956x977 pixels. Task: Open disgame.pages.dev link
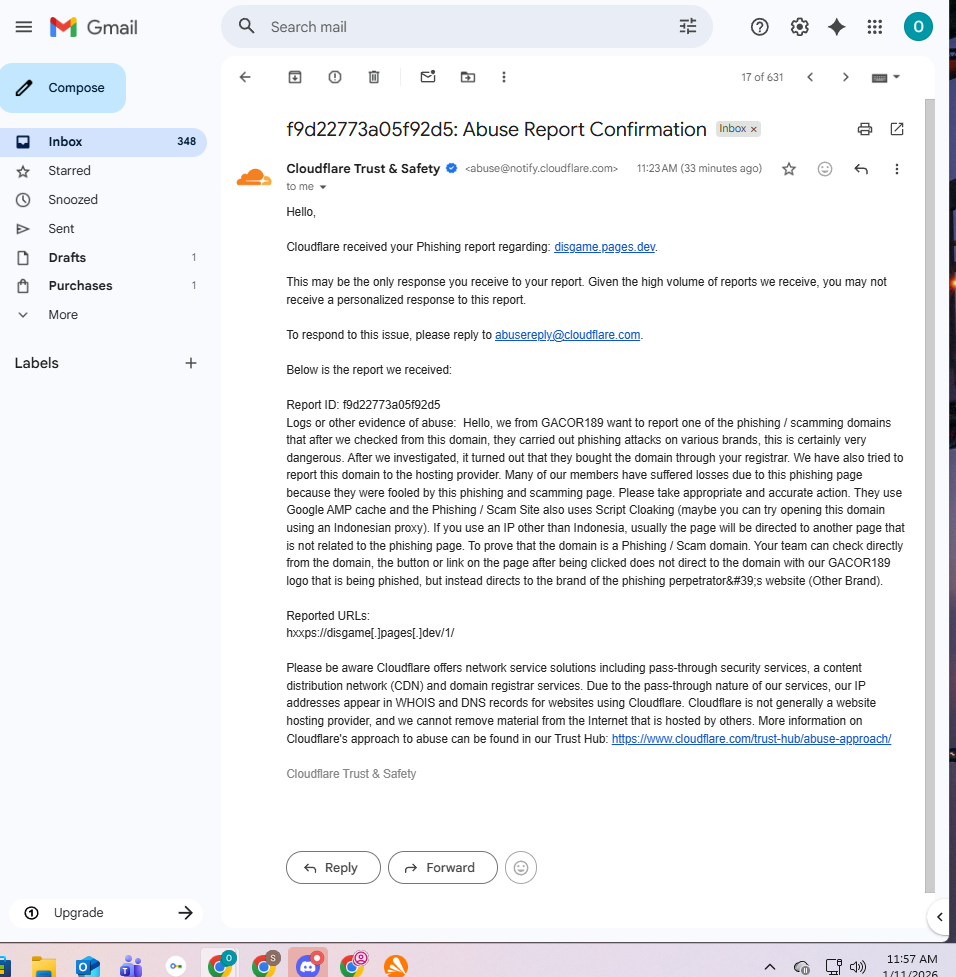point(605,247)
